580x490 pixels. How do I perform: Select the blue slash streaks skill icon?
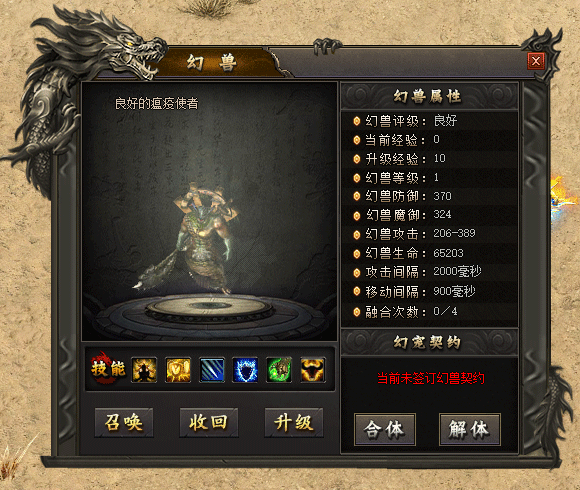point(212,369)
